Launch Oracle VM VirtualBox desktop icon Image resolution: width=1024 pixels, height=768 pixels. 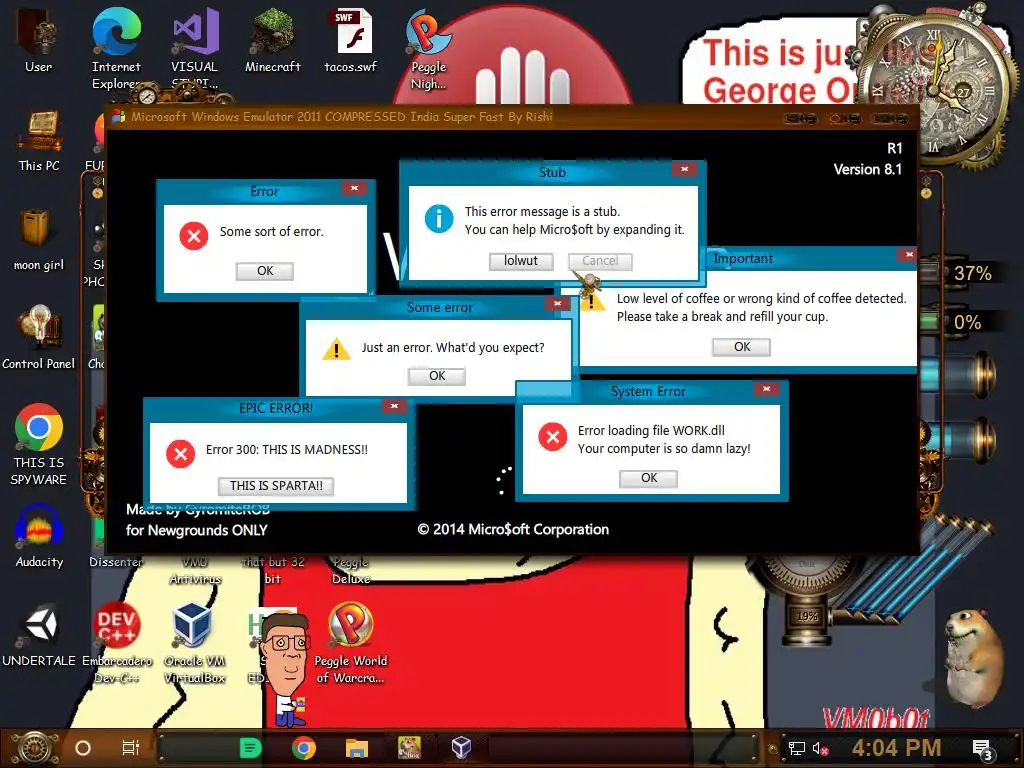(x=194, y=643)
